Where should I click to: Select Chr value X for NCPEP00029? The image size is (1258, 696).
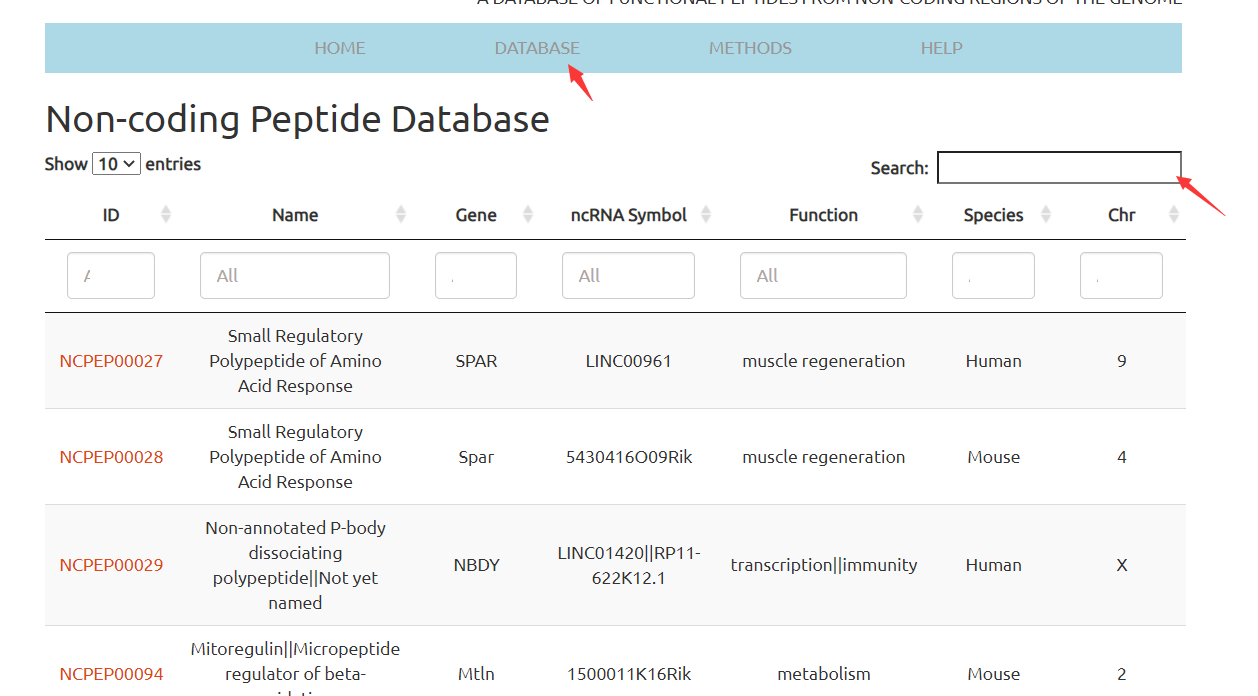(x=1121, y=565)
